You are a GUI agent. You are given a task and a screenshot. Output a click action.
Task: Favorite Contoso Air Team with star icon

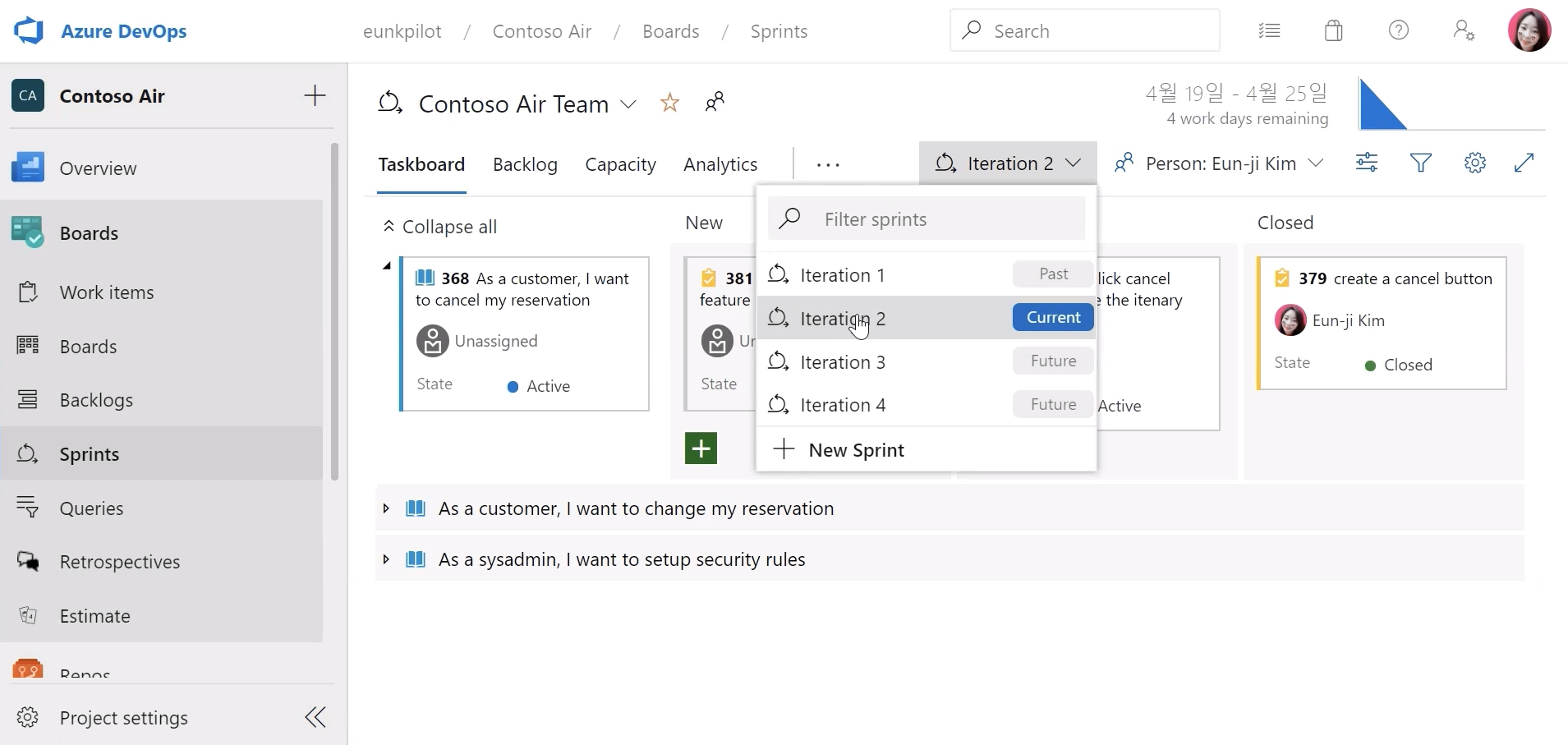670,103
